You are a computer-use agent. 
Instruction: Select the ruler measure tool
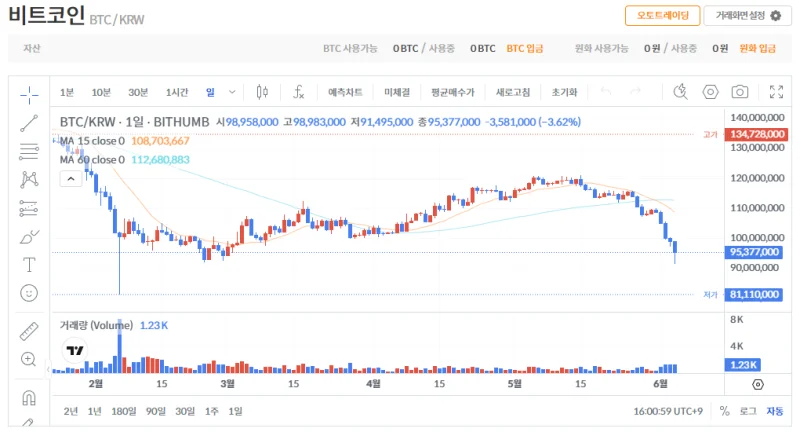coord(29,331)
